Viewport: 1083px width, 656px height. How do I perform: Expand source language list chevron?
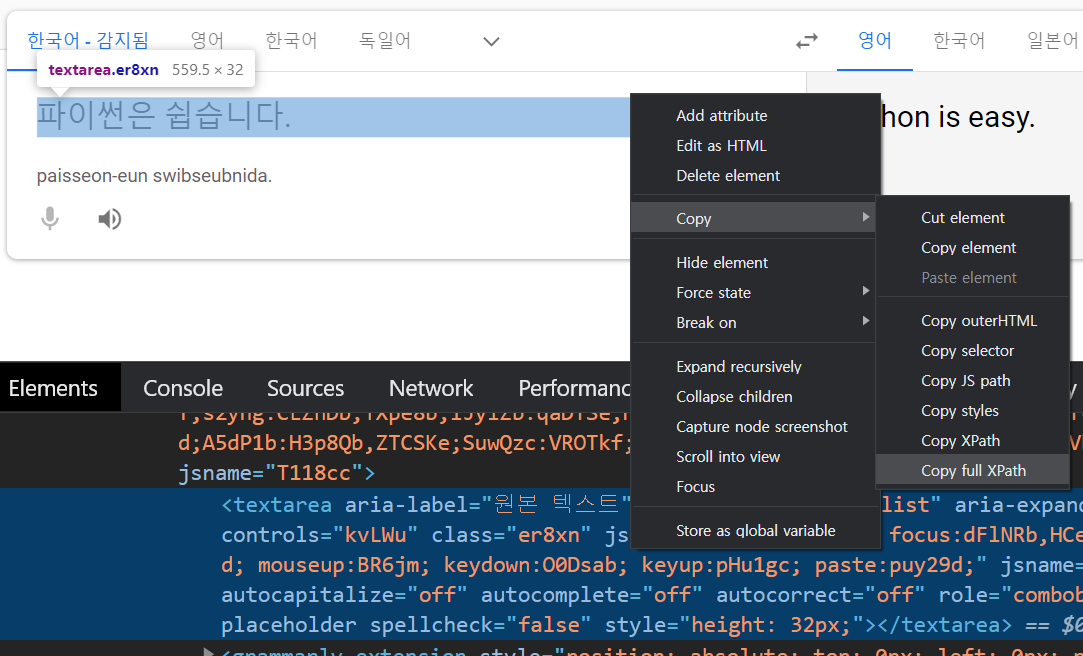coord(491,41)
